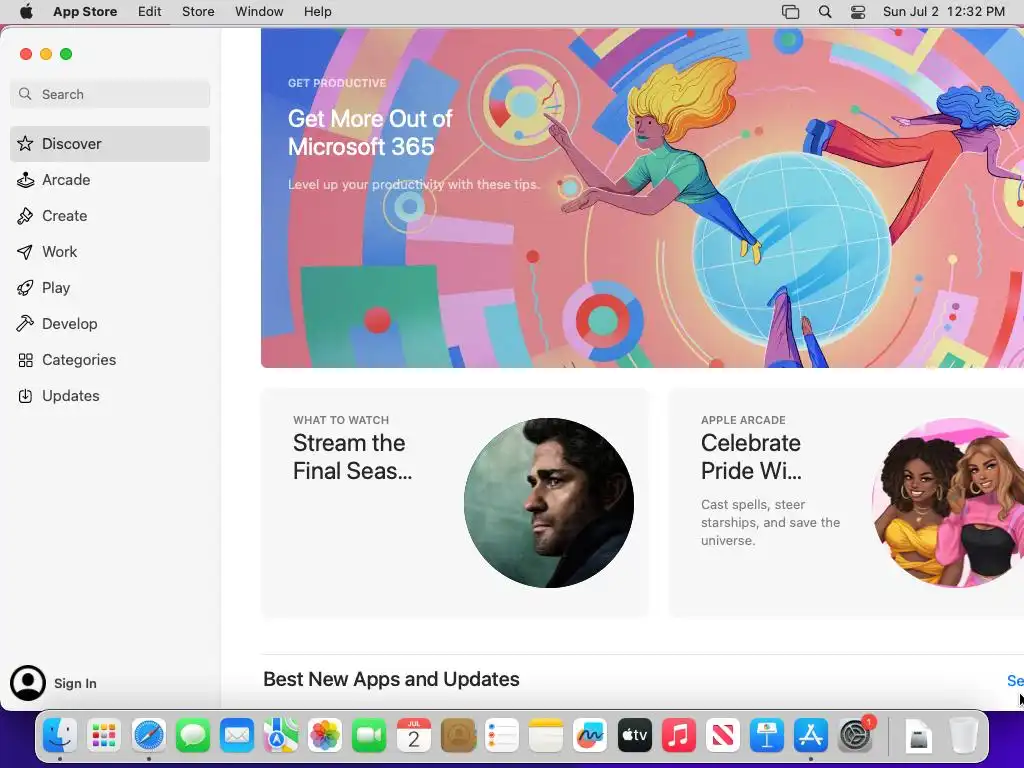Open FaceTime from the Dock
The image size is (1024, 768).
[369, 736]
